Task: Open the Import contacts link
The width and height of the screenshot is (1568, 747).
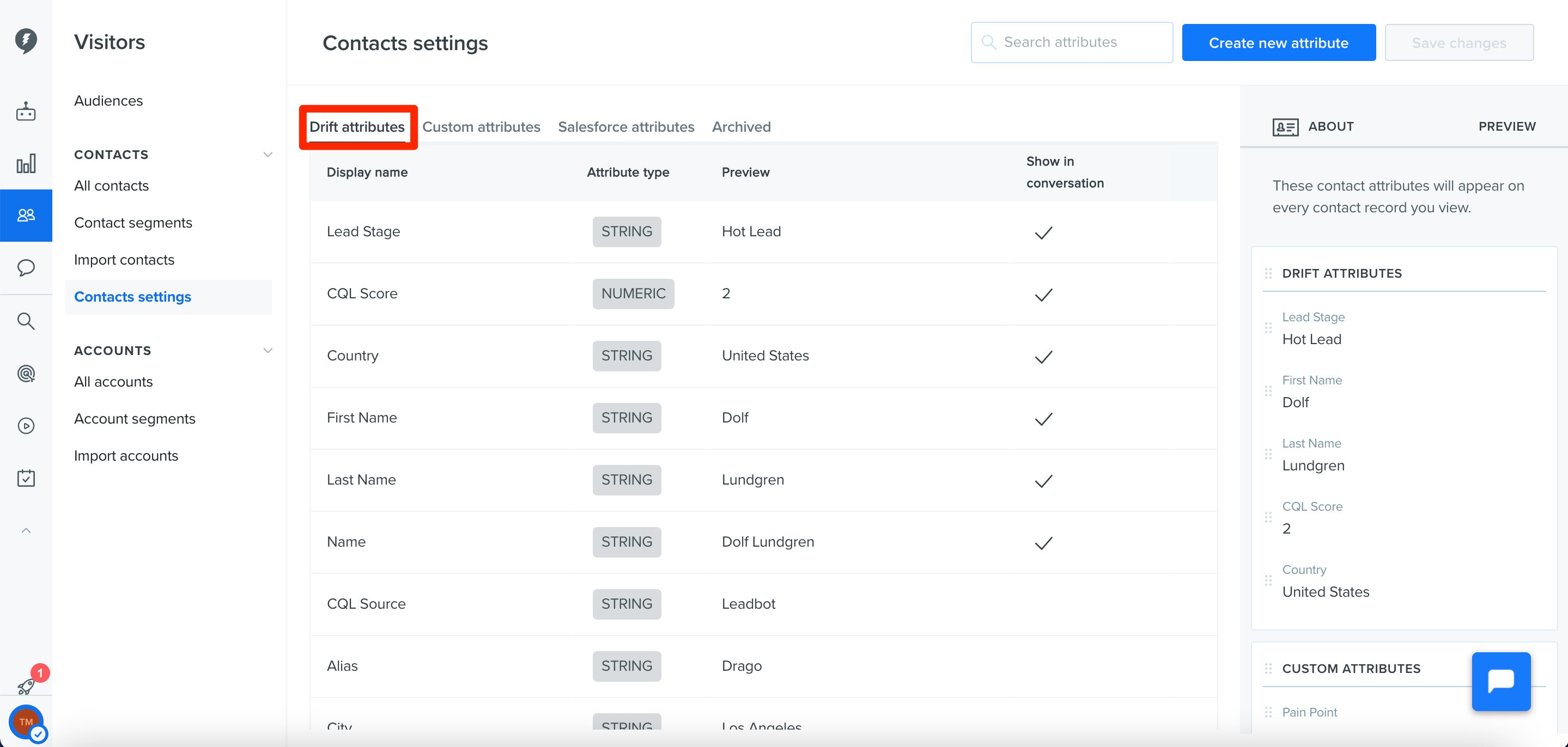Action: 124,260
